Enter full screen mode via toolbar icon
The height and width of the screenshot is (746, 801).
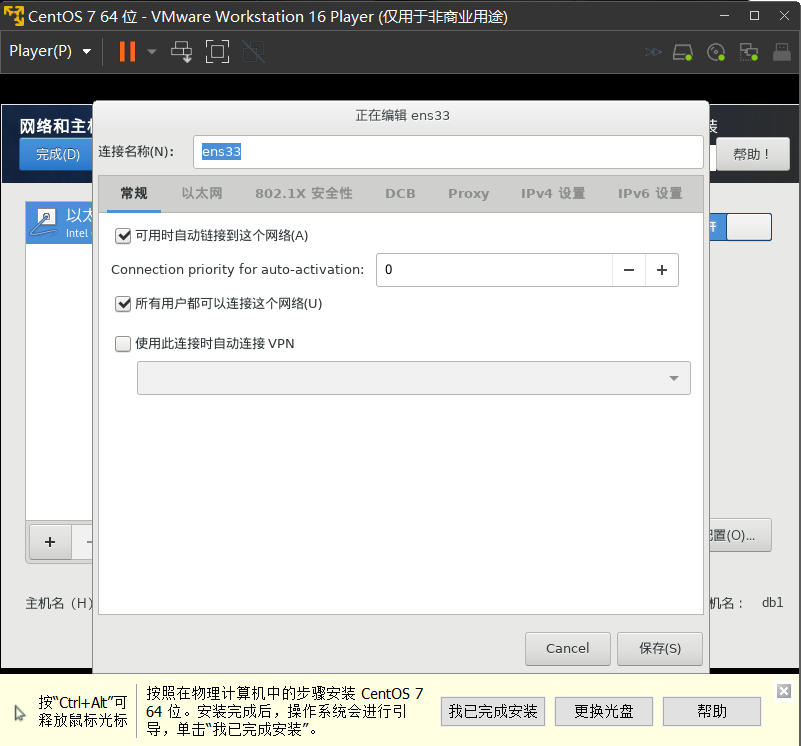(x=217, y=51)
